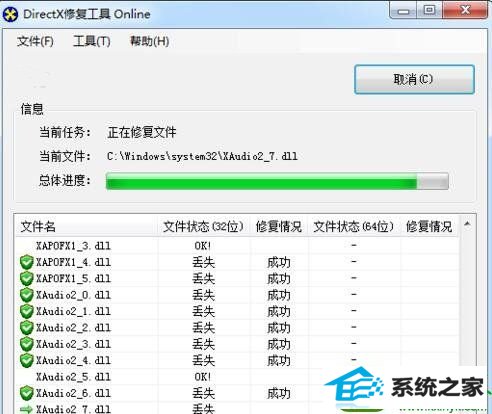Click the green shield icon for XAudio2_6.dll

coord(26,393)
